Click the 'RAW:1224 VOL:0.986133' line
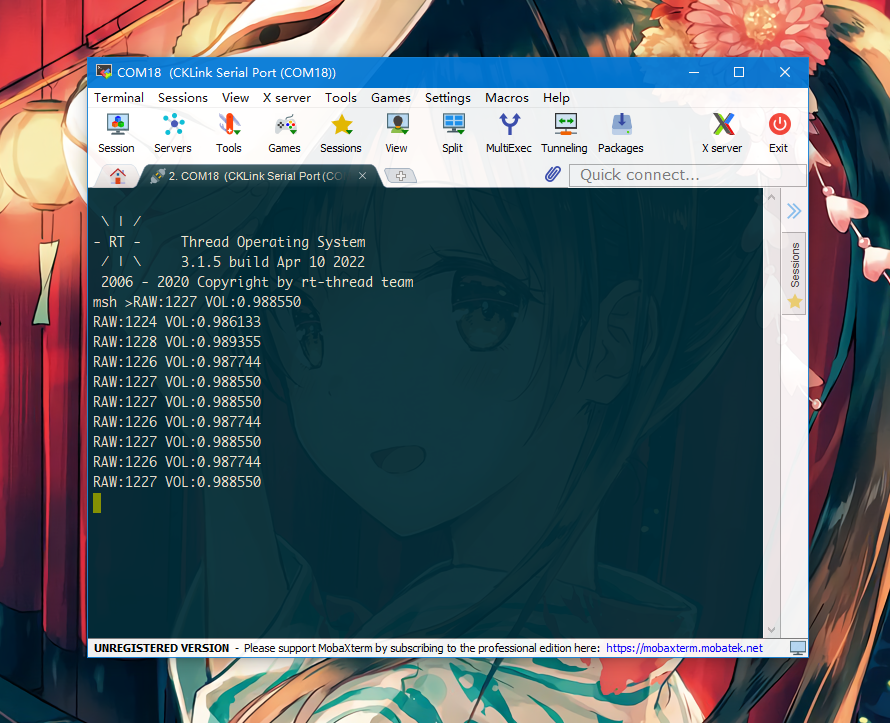Image resolution: width=890 pixels, height=723 pixels. (177, 322)
